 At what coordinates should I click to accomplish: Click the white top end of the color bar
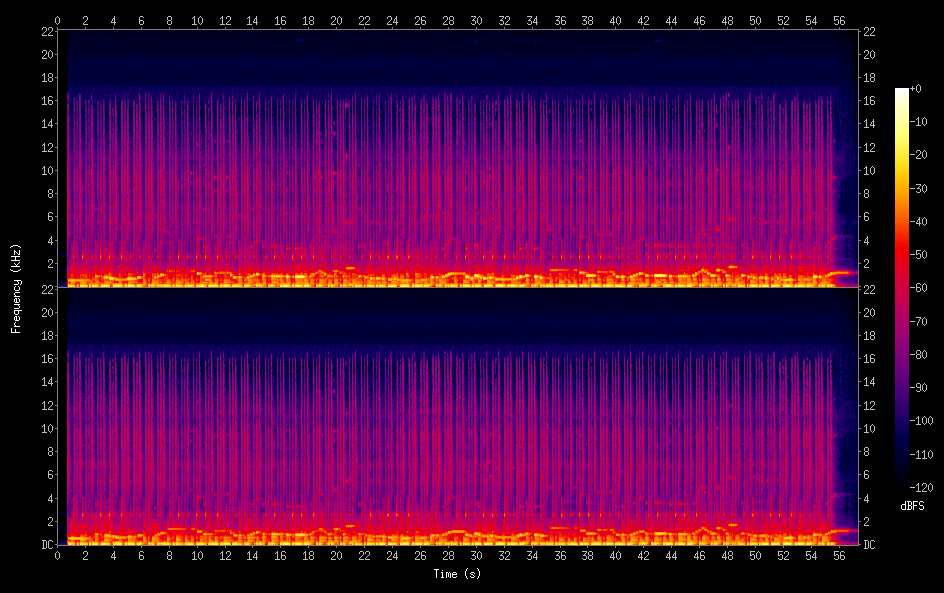pos(902,92)
